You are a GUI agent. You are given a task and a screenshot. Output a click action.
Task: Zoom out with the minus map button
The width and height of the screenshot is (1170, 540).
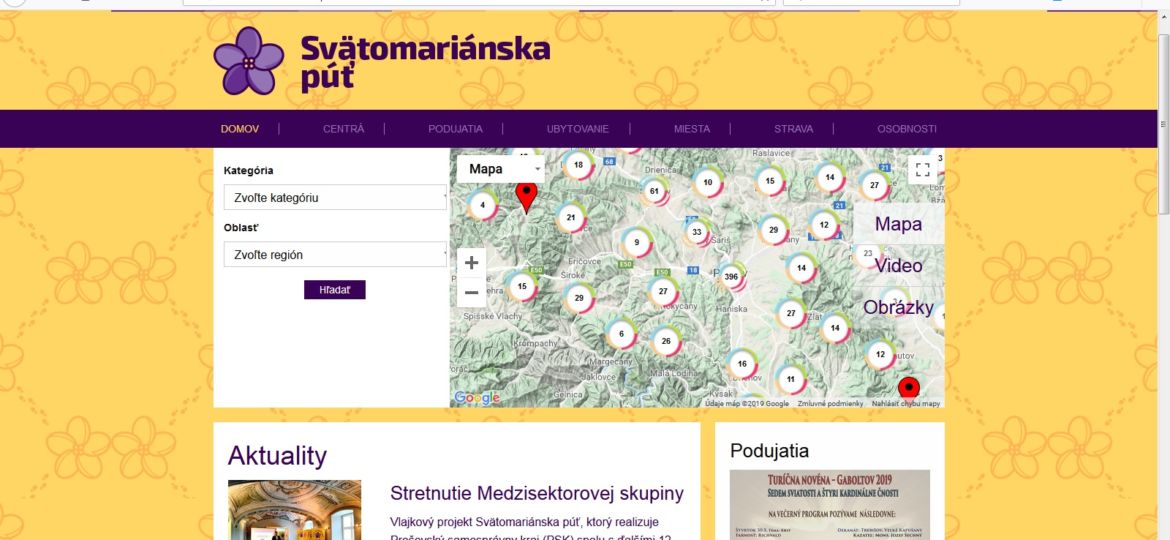[x=472, y=292]
